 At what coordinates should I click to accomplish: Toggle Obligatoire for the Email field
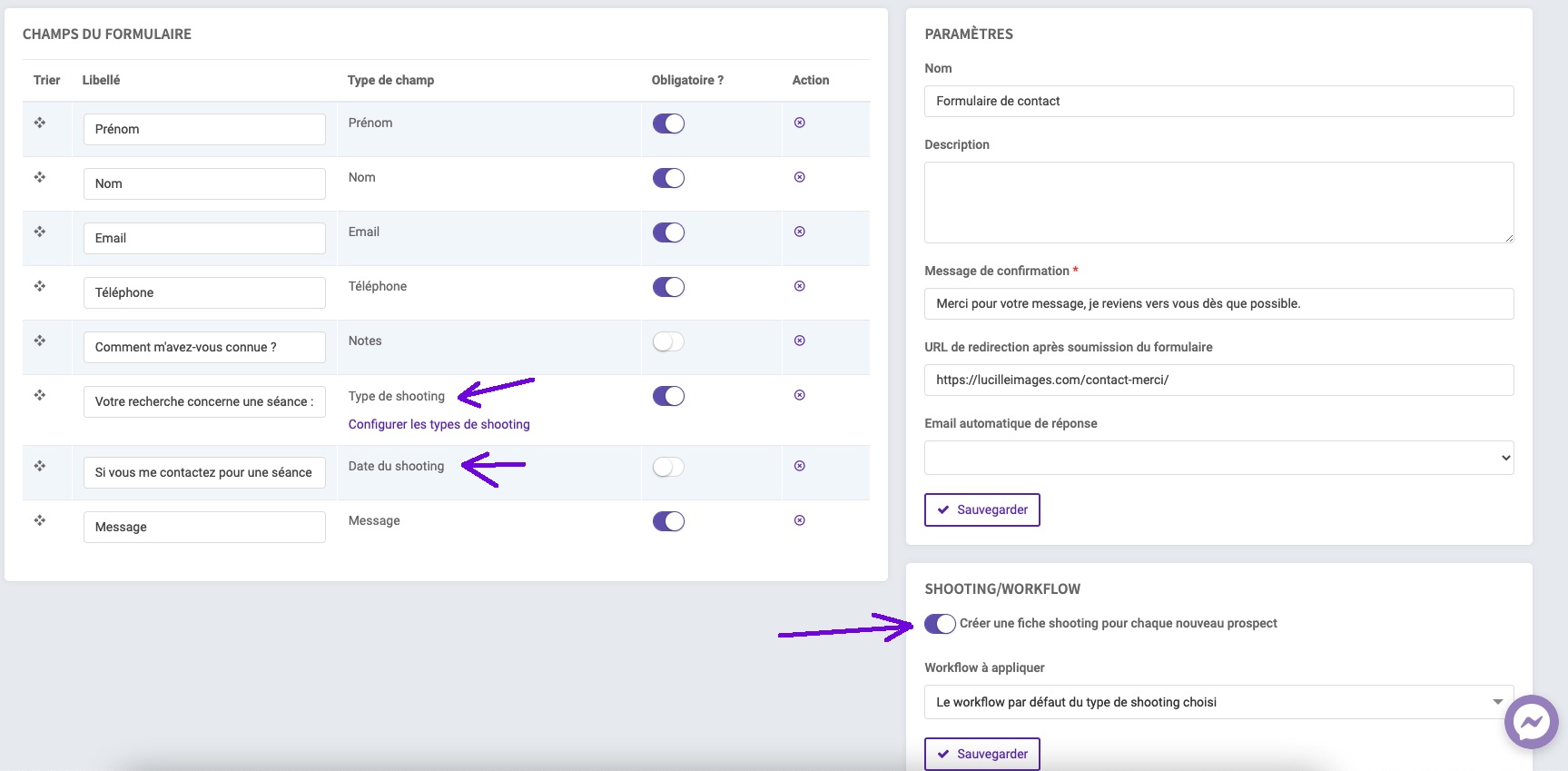click(668, 232)
